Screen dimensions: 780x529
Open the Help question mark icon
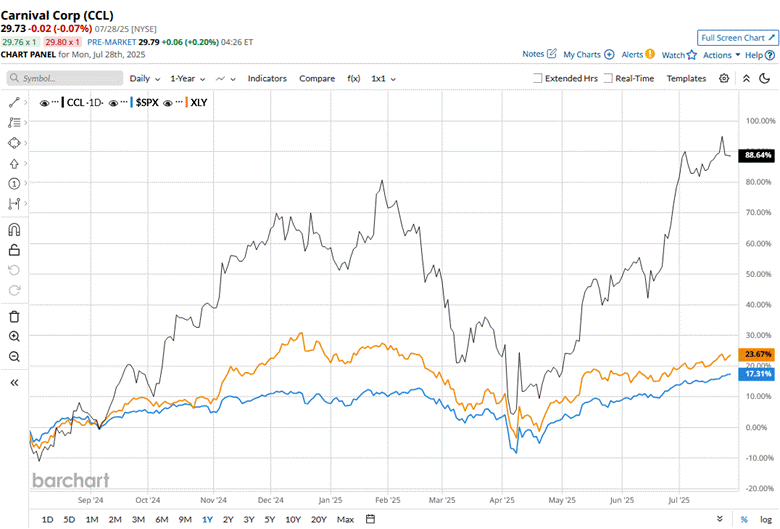click(770, 55)
